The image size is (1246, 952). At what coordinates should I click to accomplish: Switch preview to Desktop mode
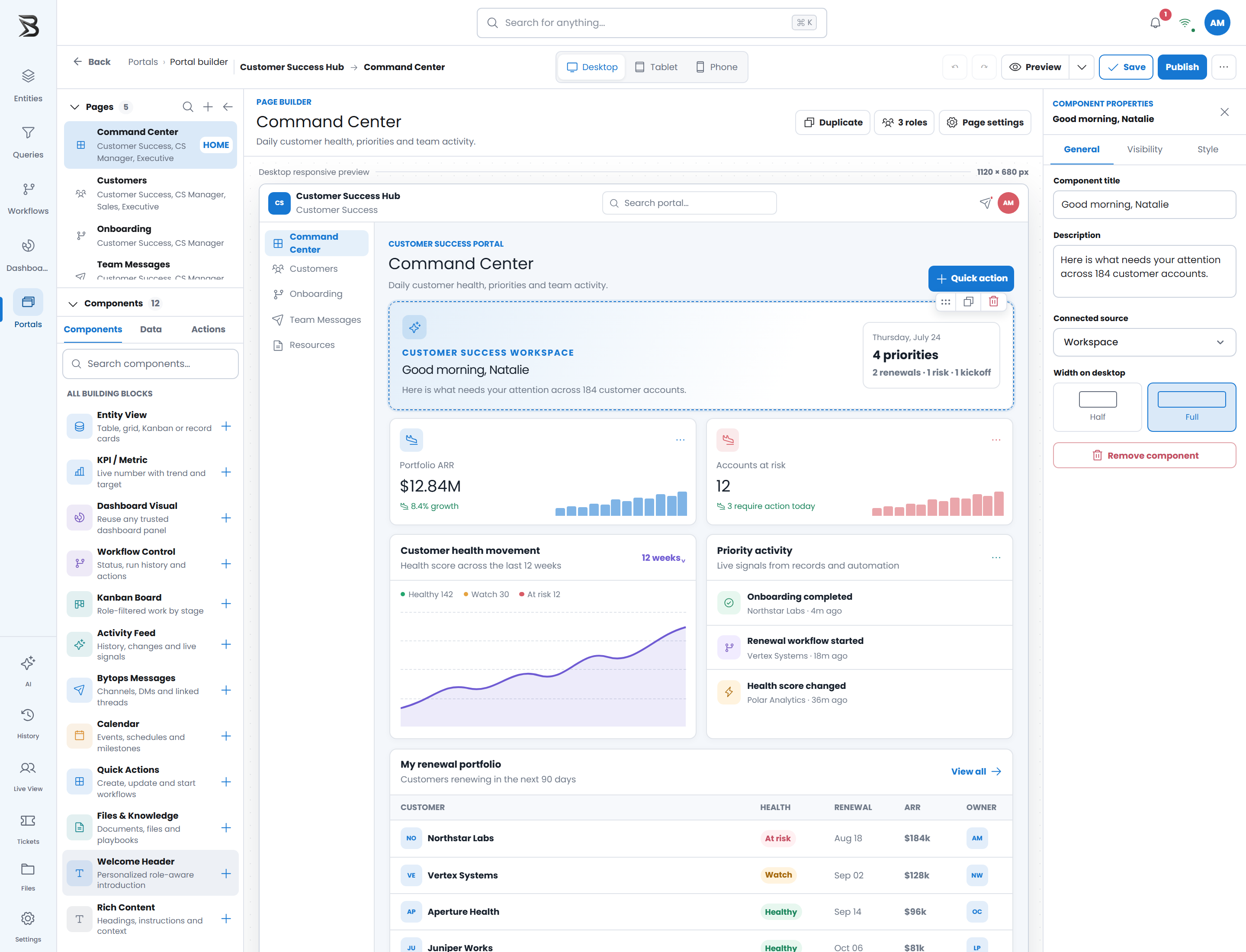[x=591, y=67]
